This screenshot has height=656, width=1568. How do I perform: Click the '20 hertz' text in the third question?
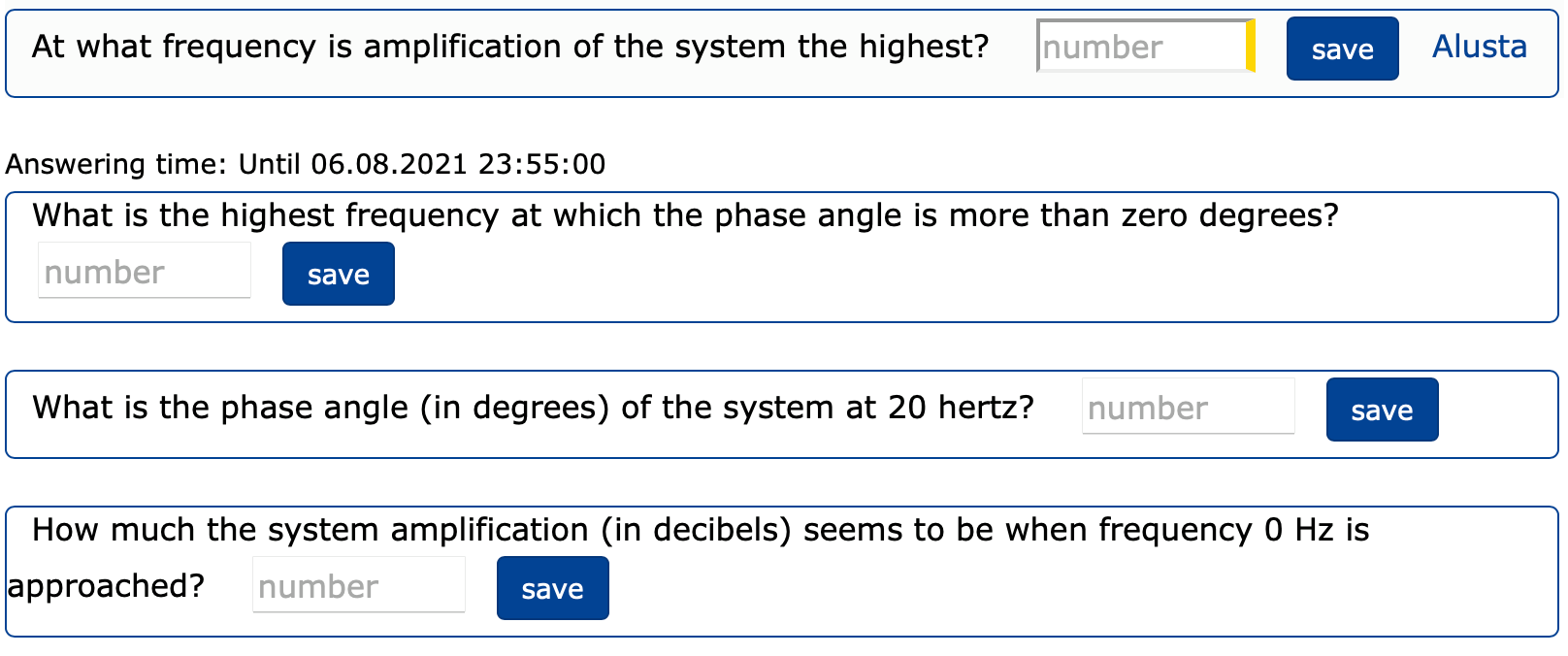[x=956, y=408]
